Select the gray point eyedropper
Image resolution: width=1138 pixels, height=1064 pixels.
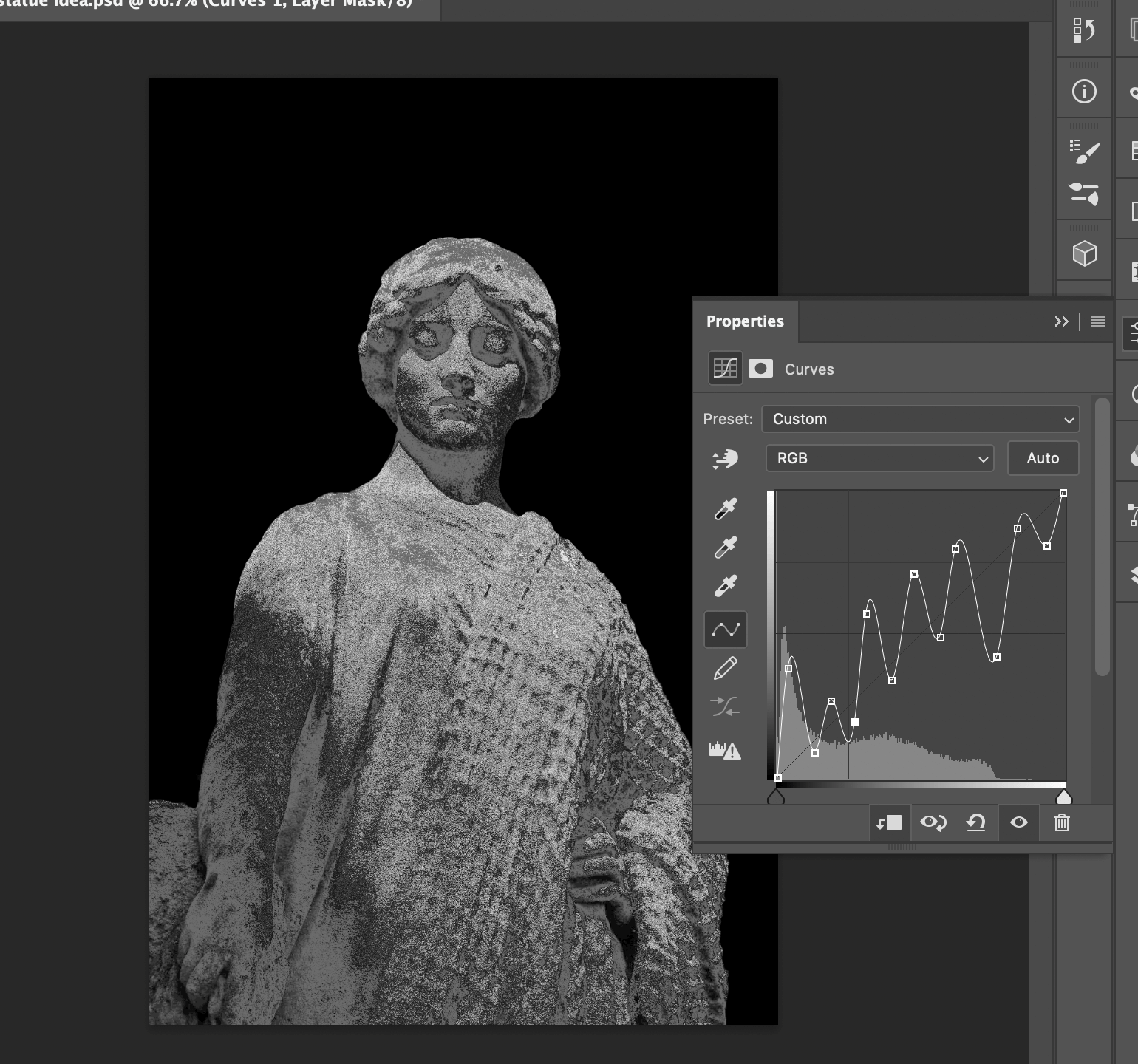(x=725, y=548)
